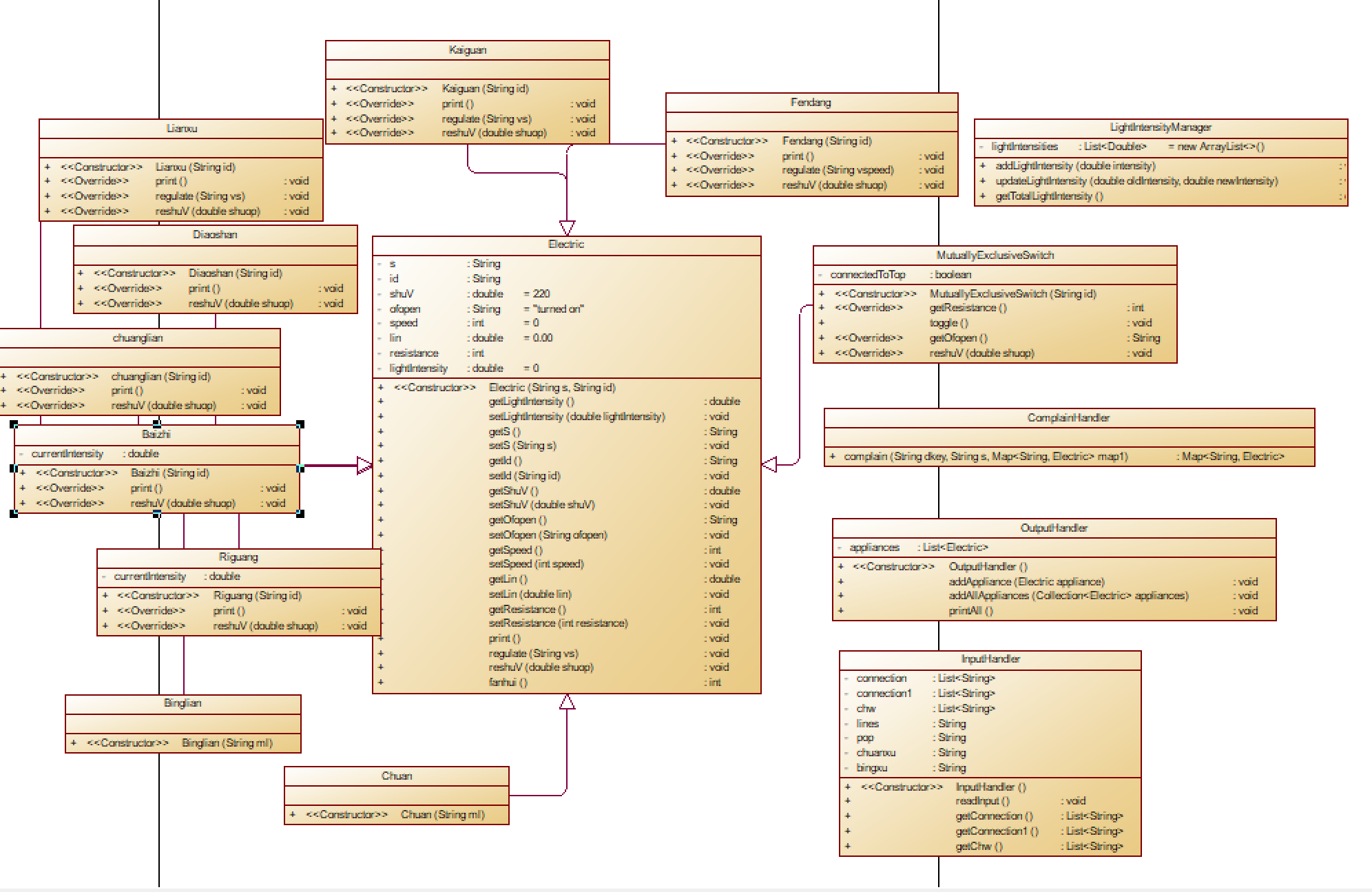The height and width of the screenshot is (892, 1372).
Task: Select the MutuallyExclusiveSwitch class header
Action: [x=995, y=256]
